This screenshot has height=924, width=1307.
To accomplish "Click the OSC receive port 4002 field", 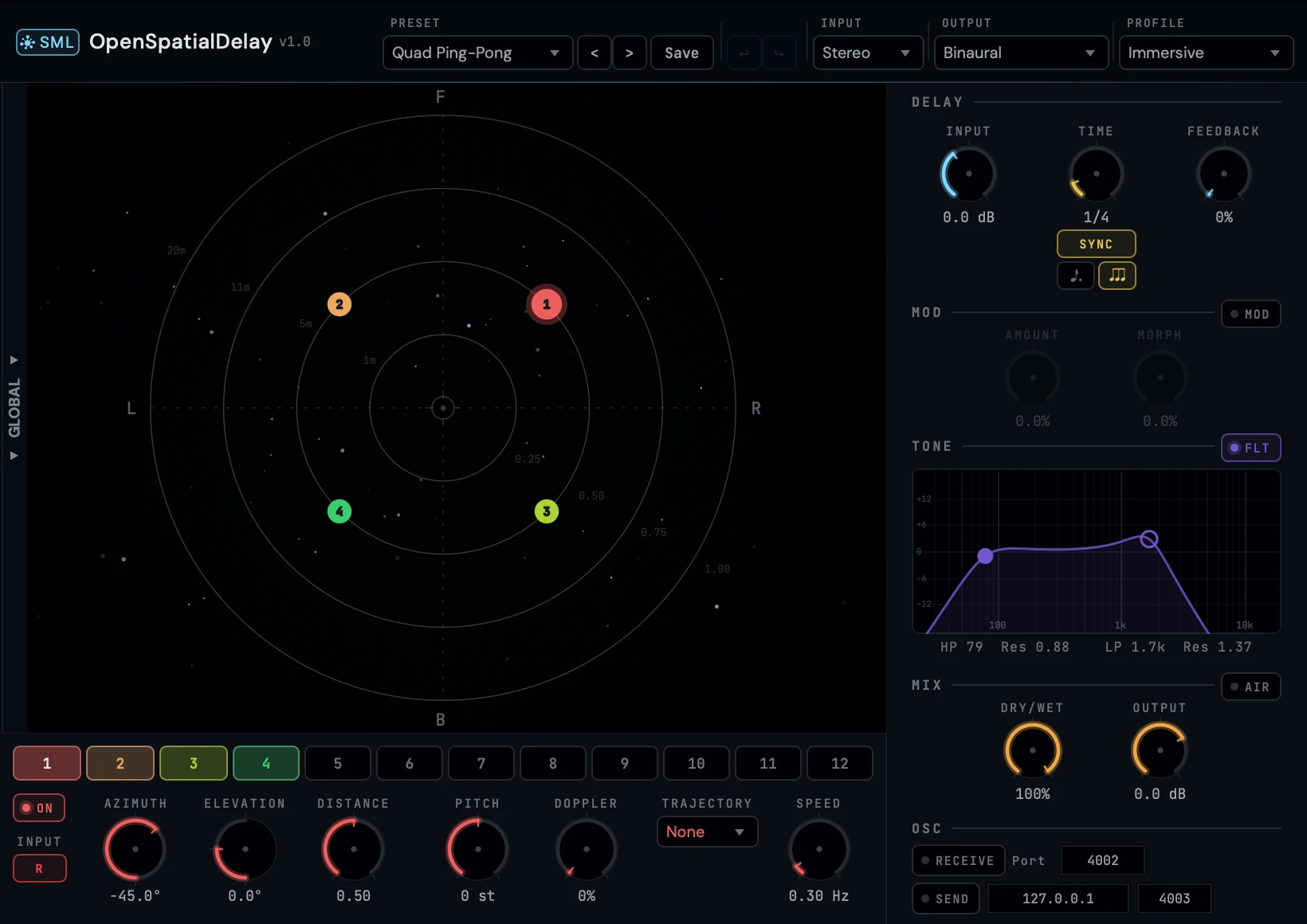I will (x=1103, y=861).
